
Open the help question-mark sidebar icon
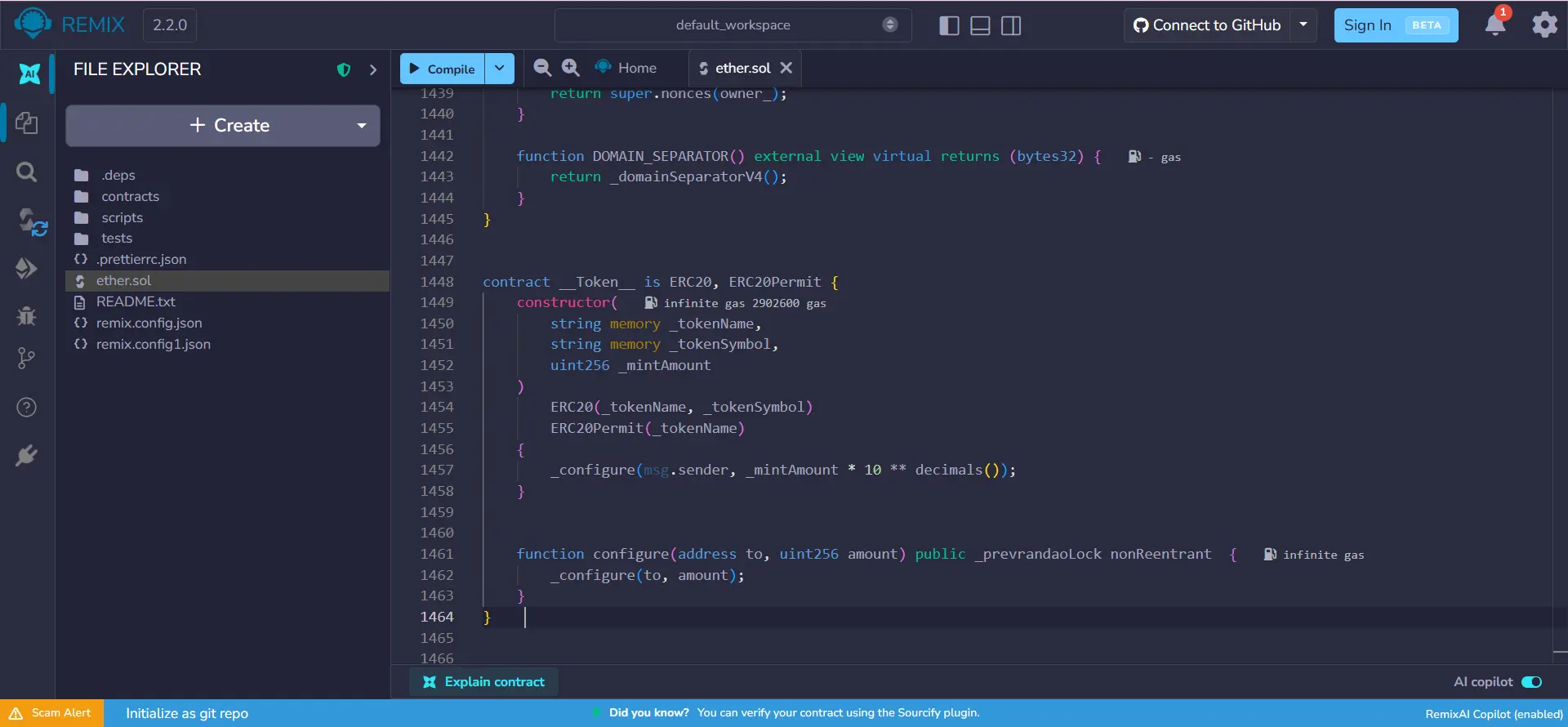tap(26, 408)
